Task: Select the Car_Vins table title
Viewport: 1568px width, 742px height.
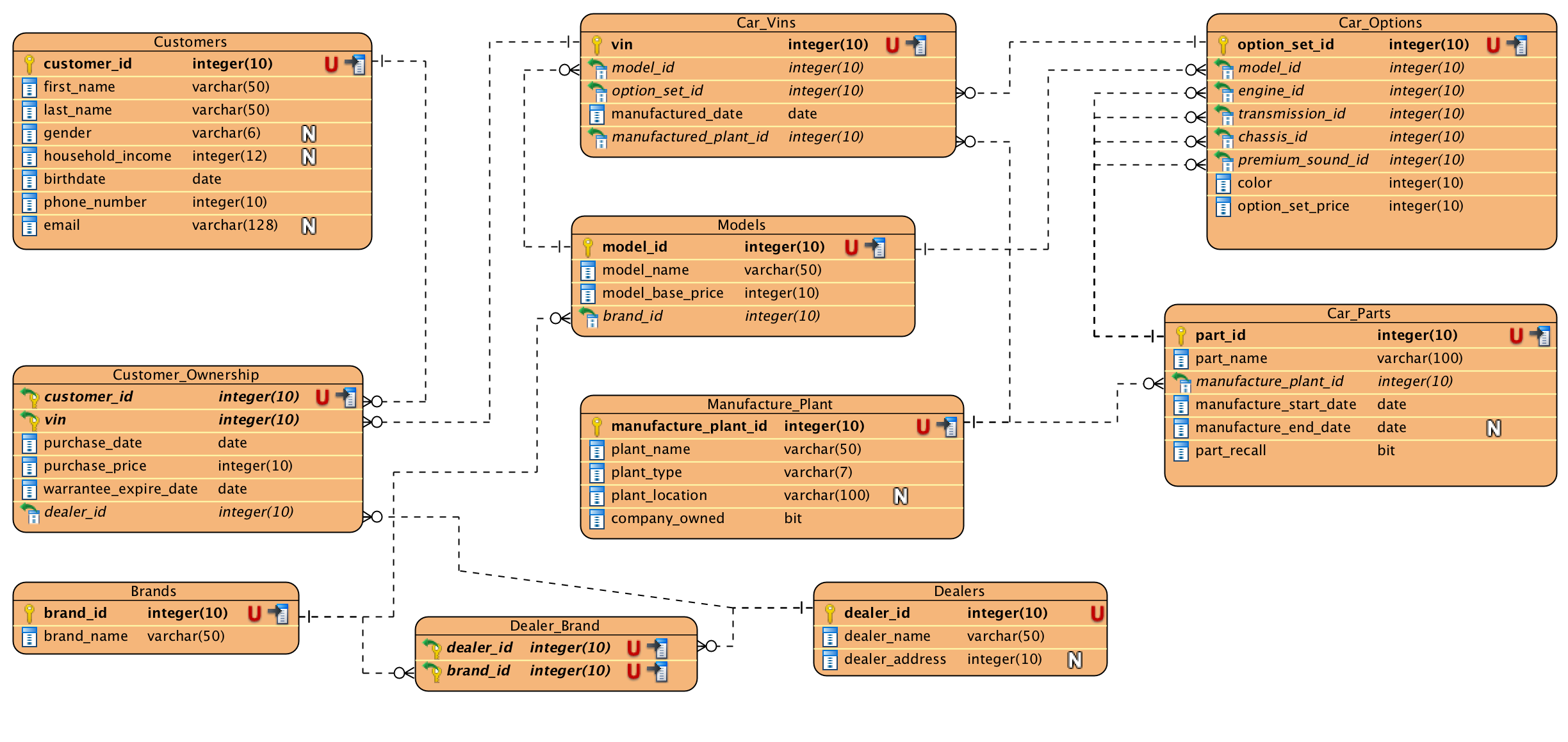Action: (x=766, y=23)
